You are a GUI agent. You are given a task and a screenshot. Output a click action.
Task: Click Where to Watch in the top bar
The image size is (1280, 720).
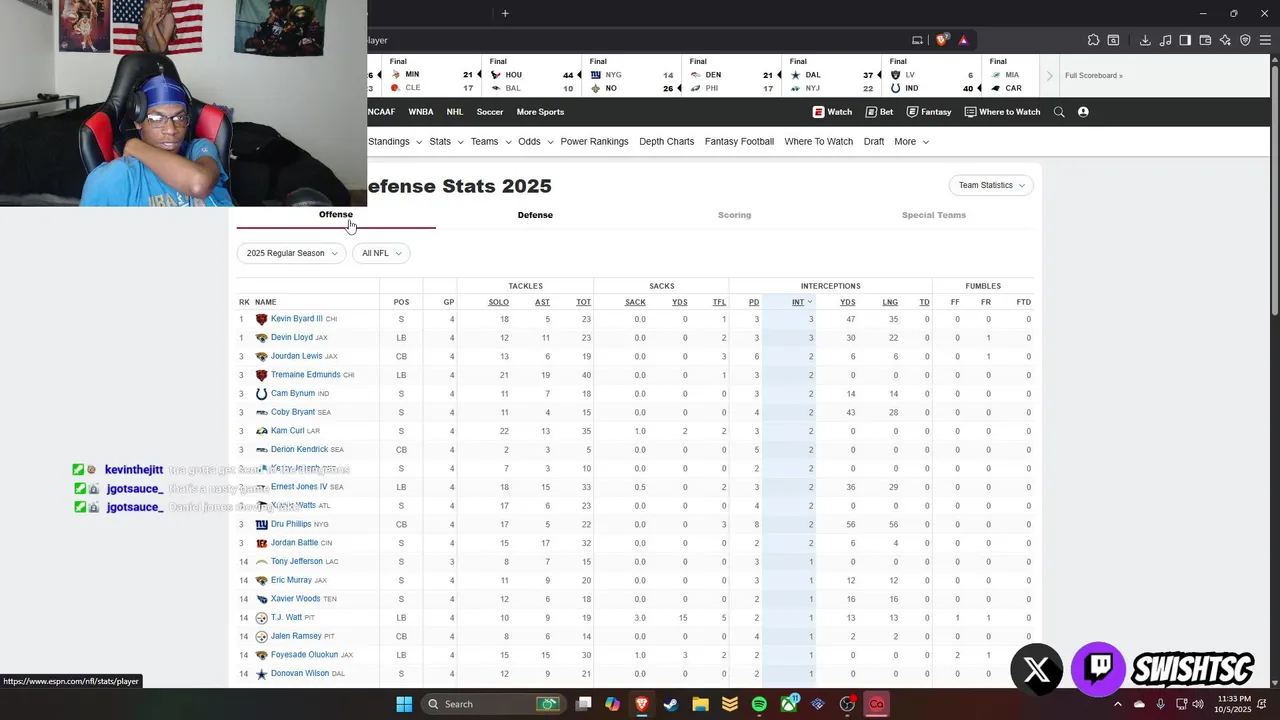pos(1002,112)
